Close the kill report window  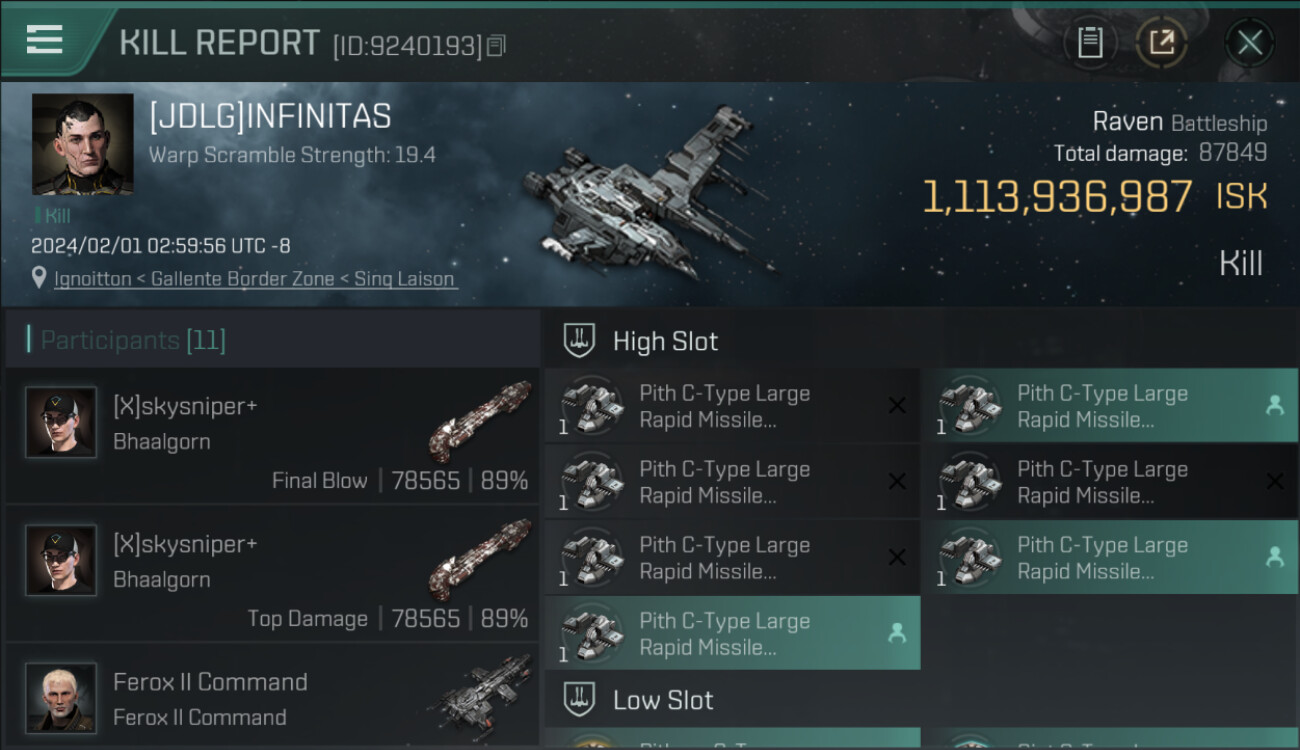(x=1249, y=43)
